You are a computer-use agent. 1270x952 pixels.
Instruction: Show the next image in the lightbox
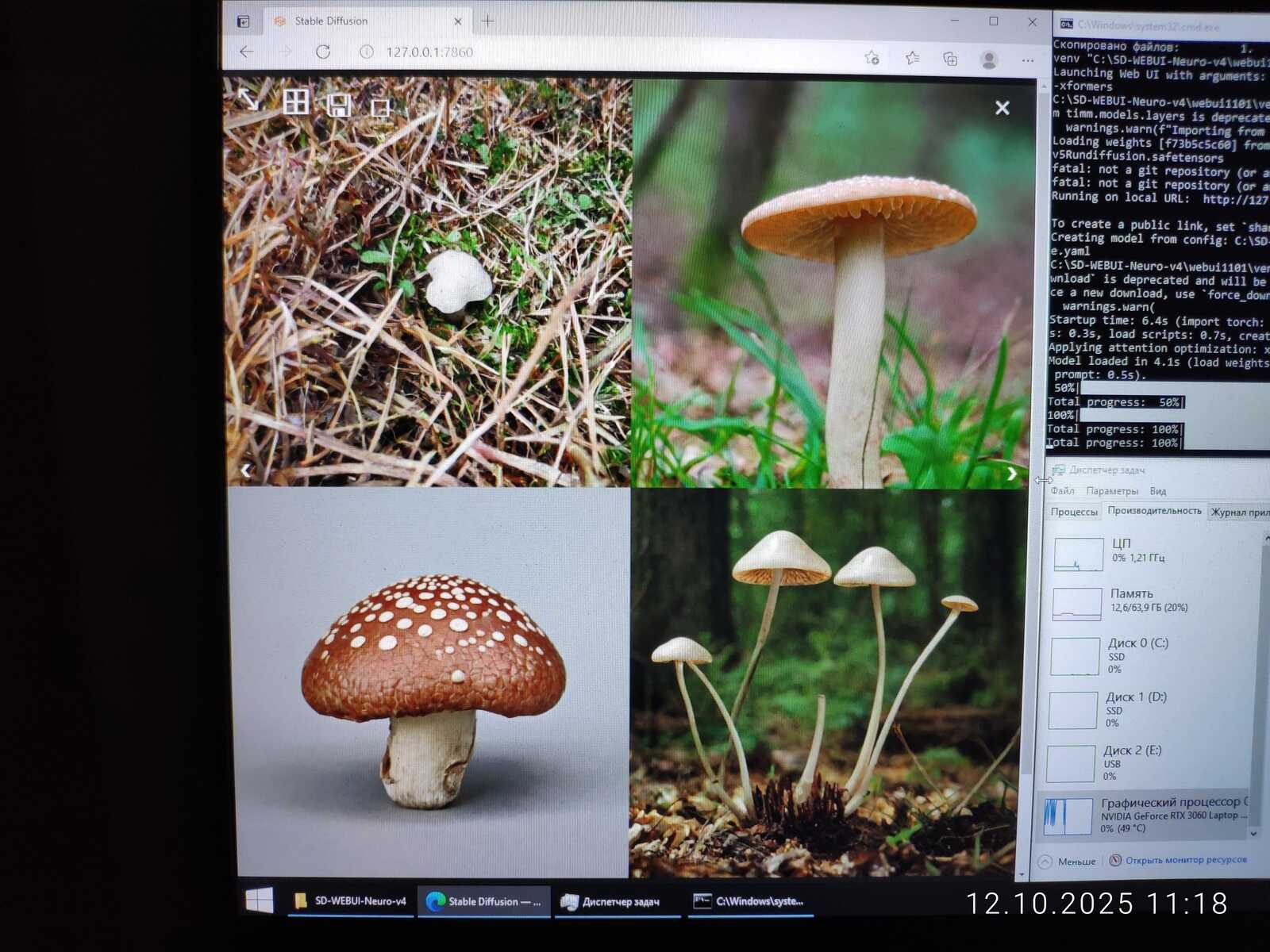click(x=1011, y=474)
